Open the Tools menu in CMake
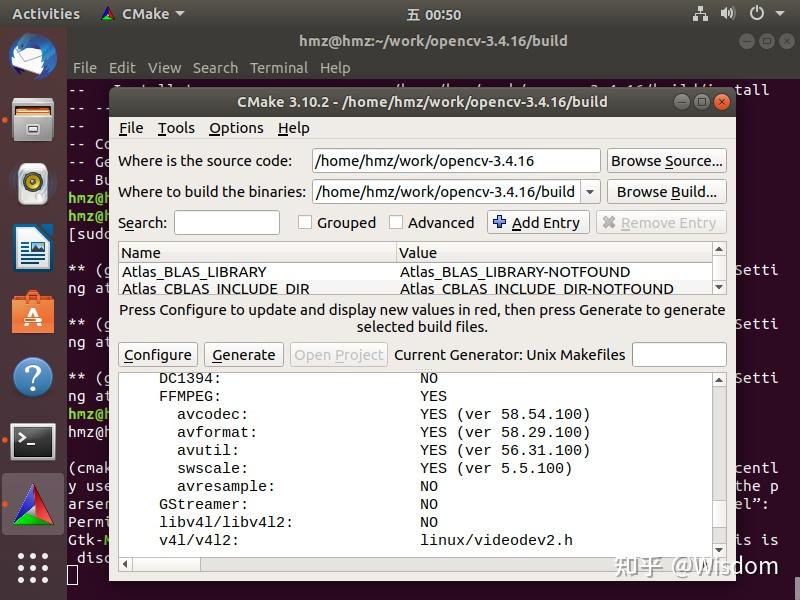 [176, 128]
